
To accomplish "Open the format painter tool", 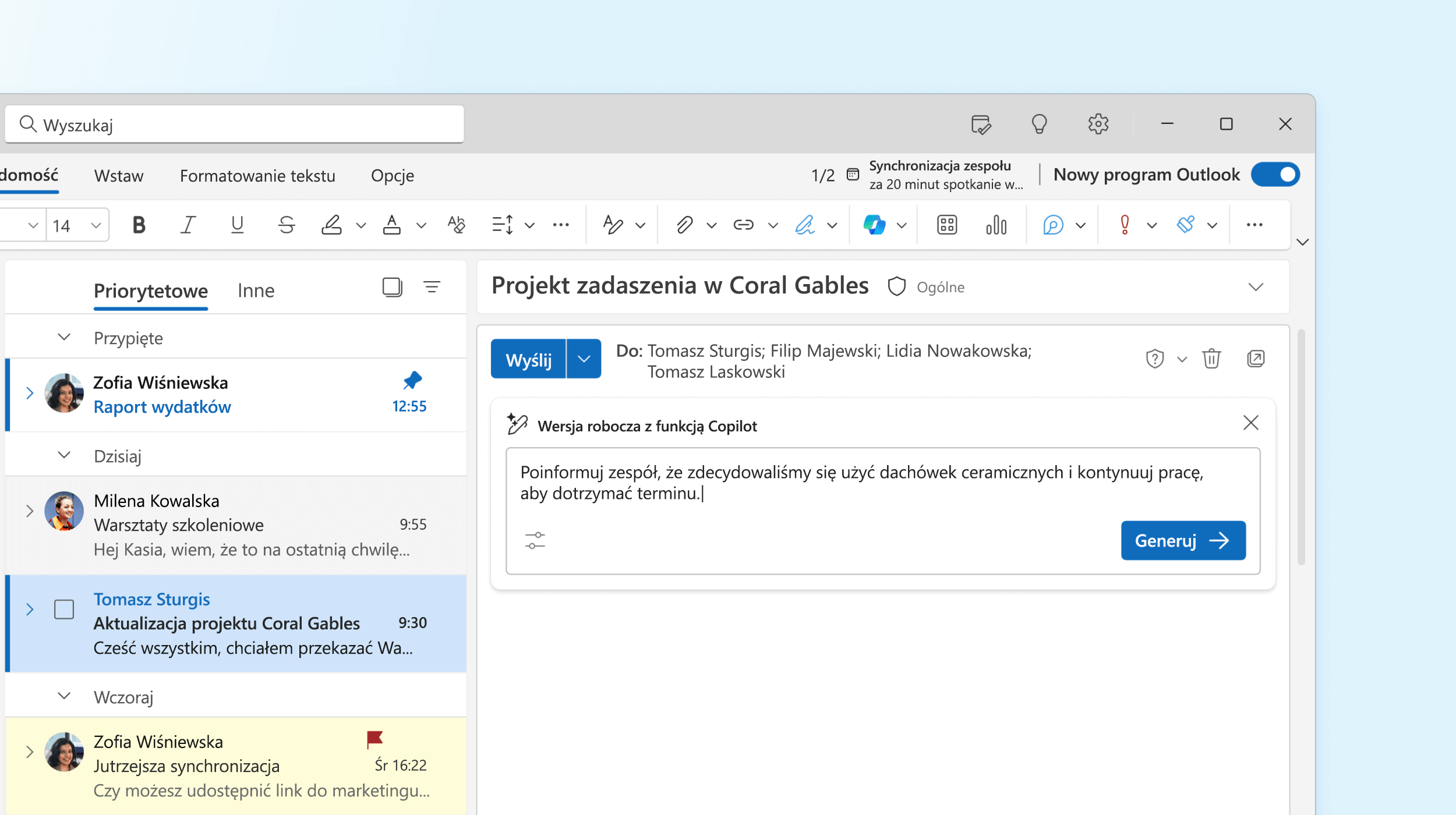I will coord(1186,225).
